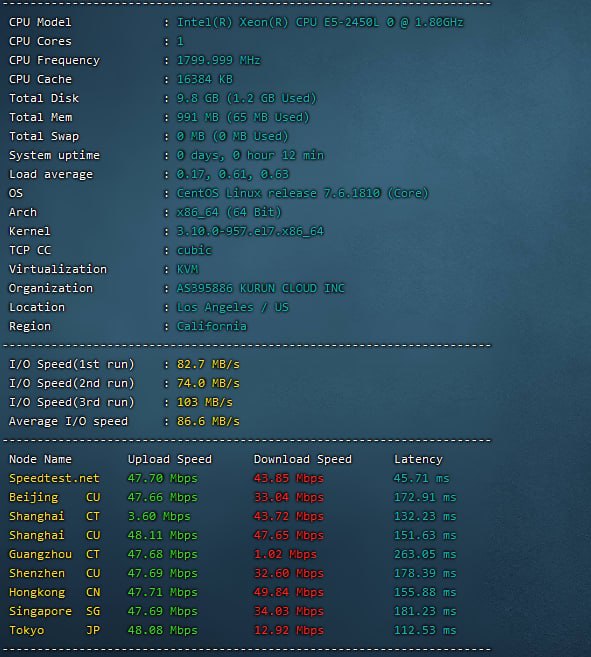Image resolution: width=591 pixels, height=657 pixels.
Task: Click the Download Speed column header
Action: (x=303, y=459)
